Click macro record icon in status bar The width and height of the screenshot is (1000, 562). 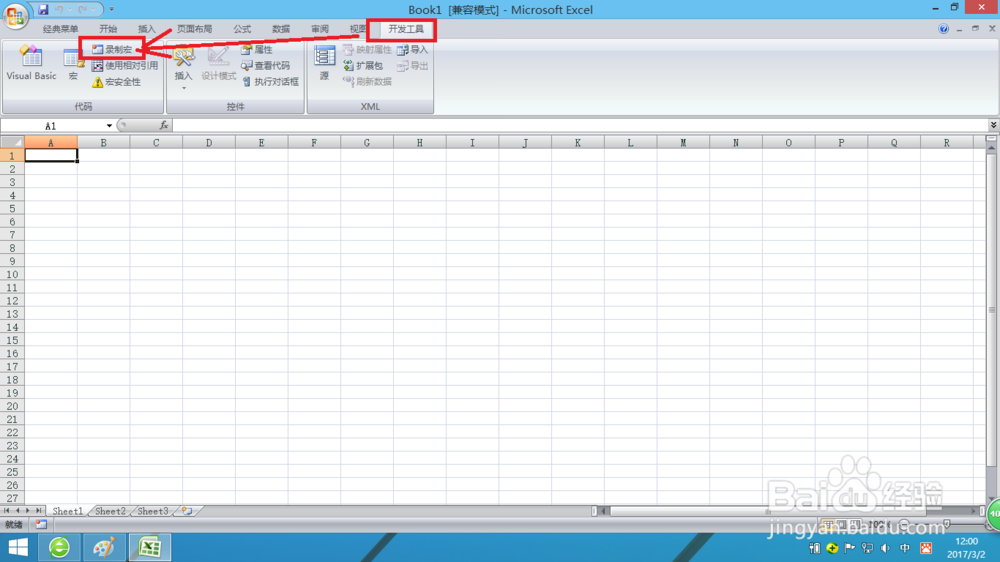pos(41,524)
